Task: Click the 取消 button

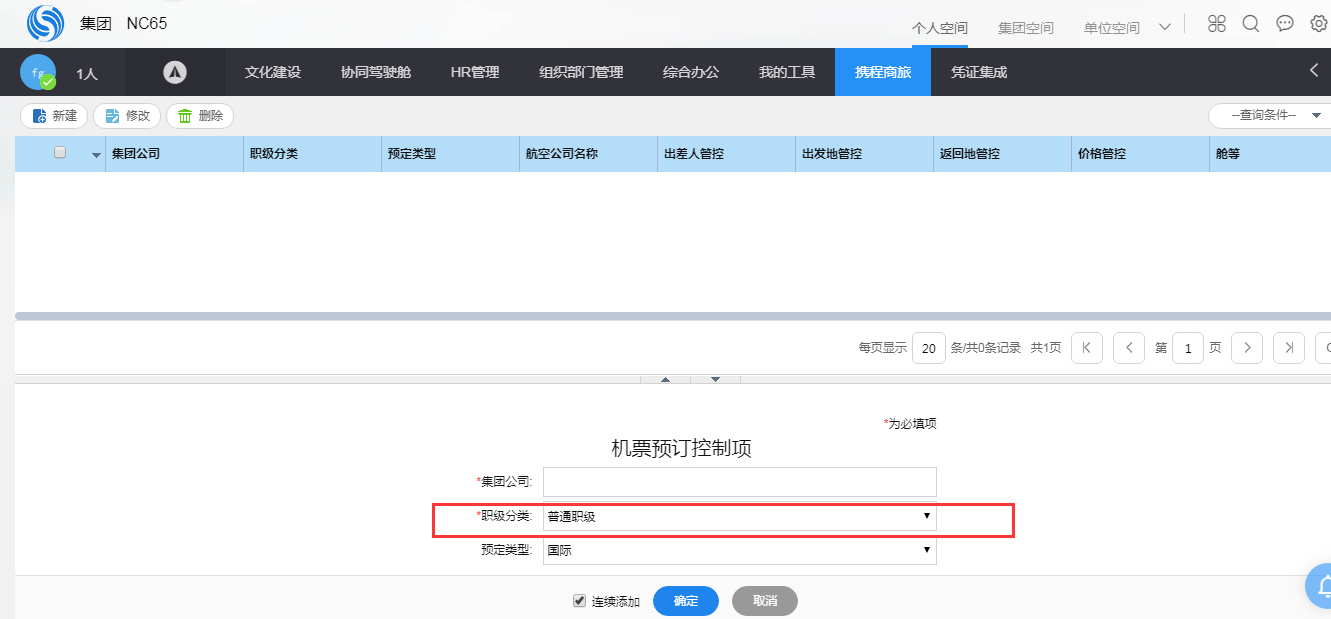Action: pyautogui.click(x=765, y=601)
